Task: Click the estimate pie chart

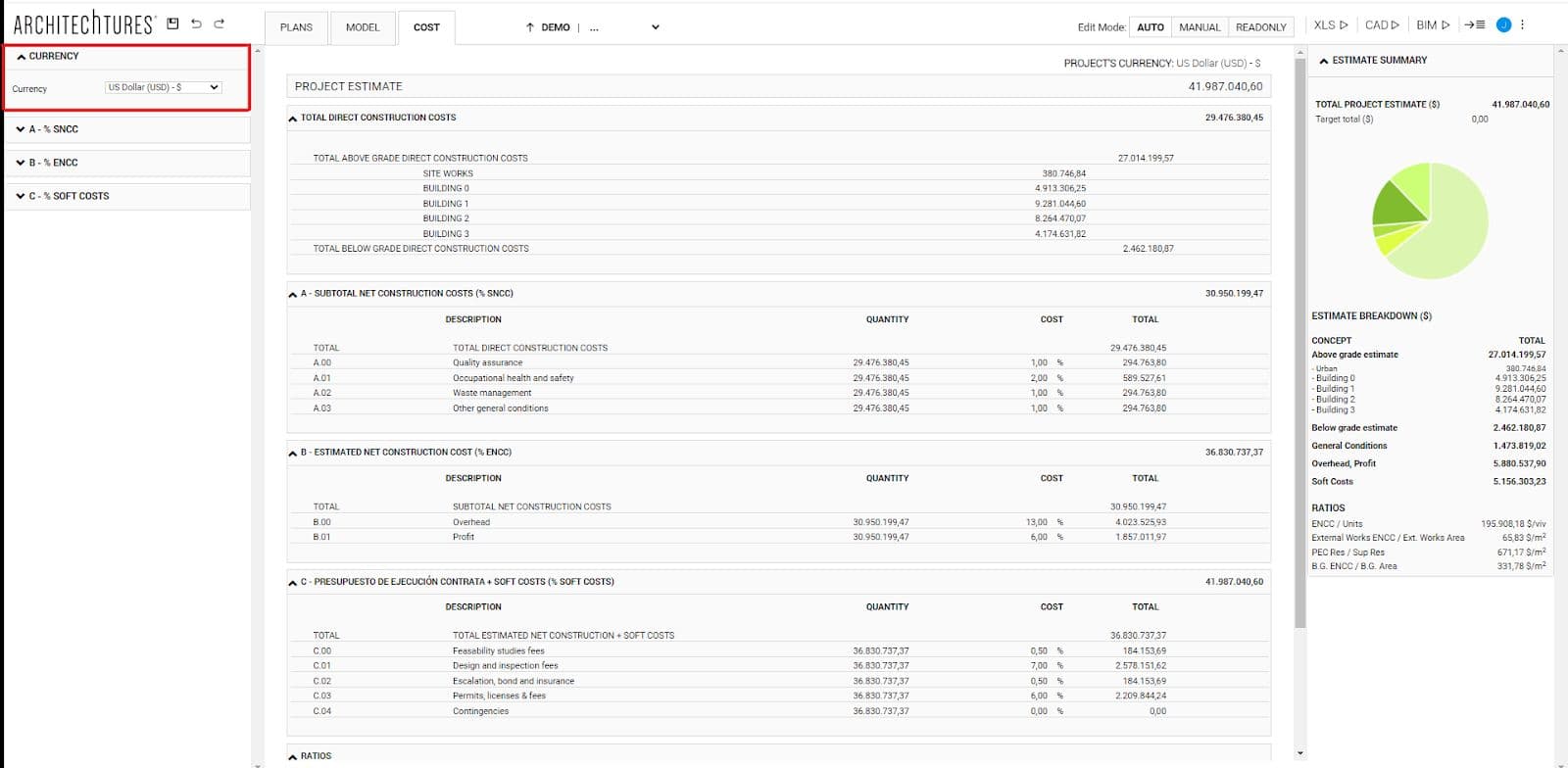Action: (1430, 220)
